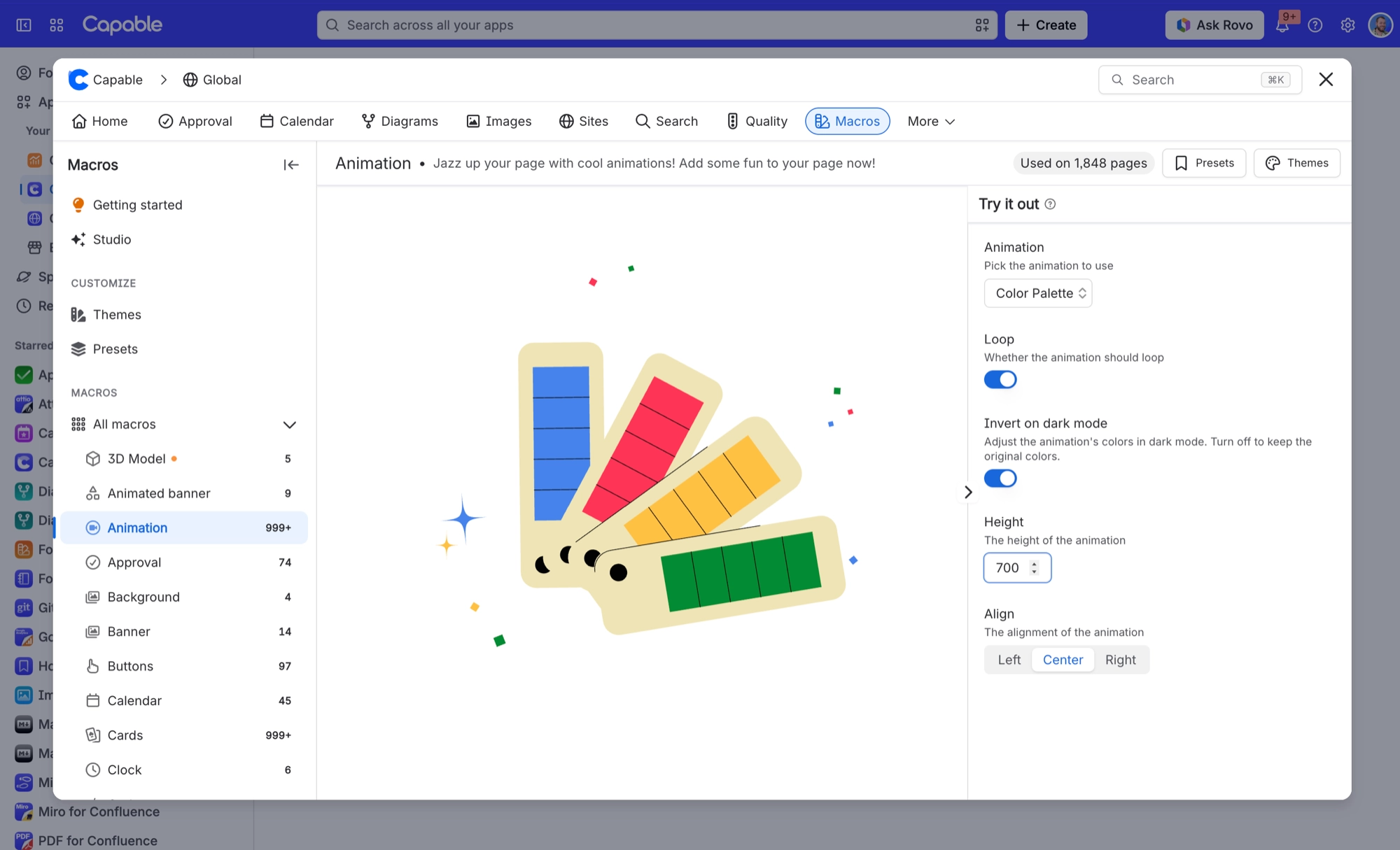Toggle the left sidebar icon in the top bar
This screenshot has width=1400, height=850.
(24, 25)
